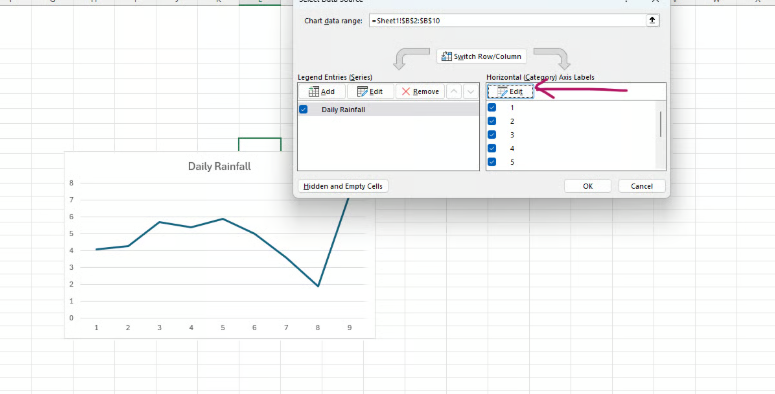Screen dimensions: 775x394
Task: Uncheck axis label 2 checkbox
Action: point(492,121)
